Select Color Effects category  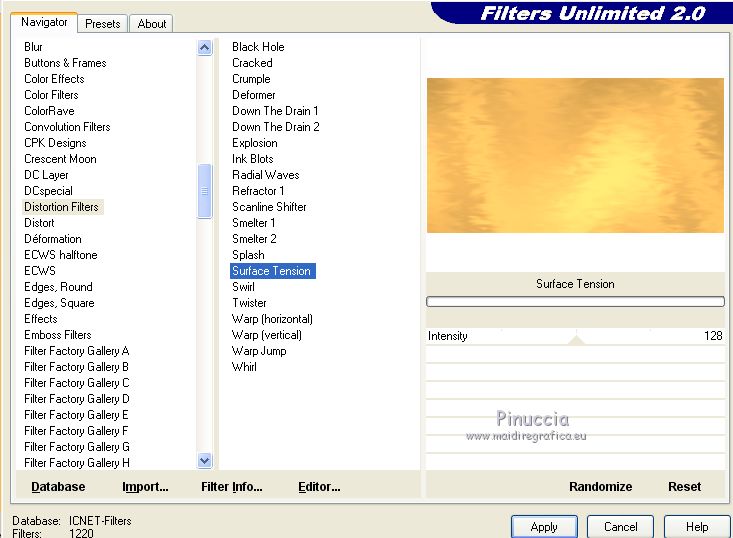pos(54,79)
